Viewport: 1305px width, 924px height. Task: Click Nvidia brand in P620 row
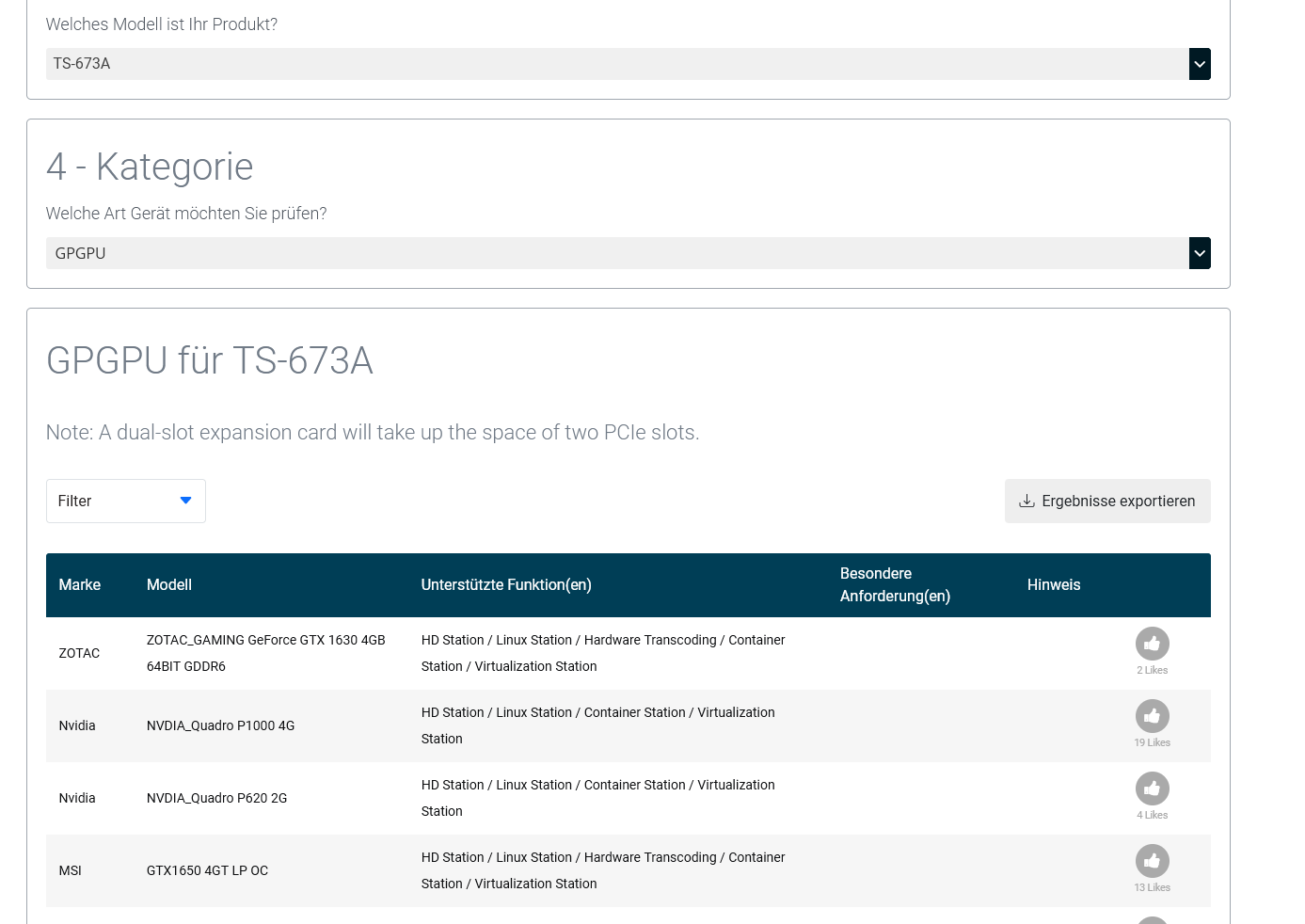click(77, 798)
